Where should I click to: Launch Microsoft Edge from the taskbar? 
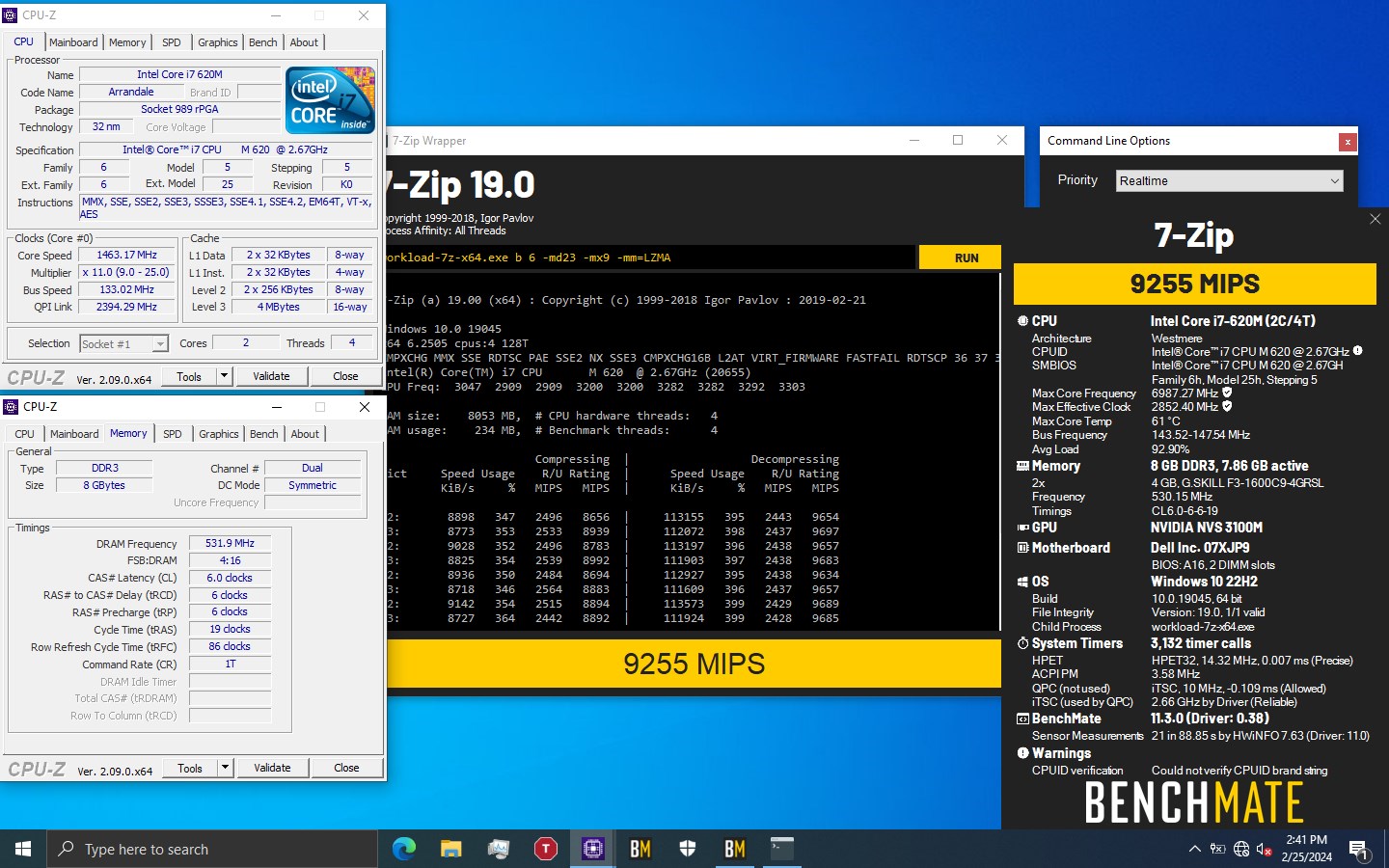[x=404, y=849]
